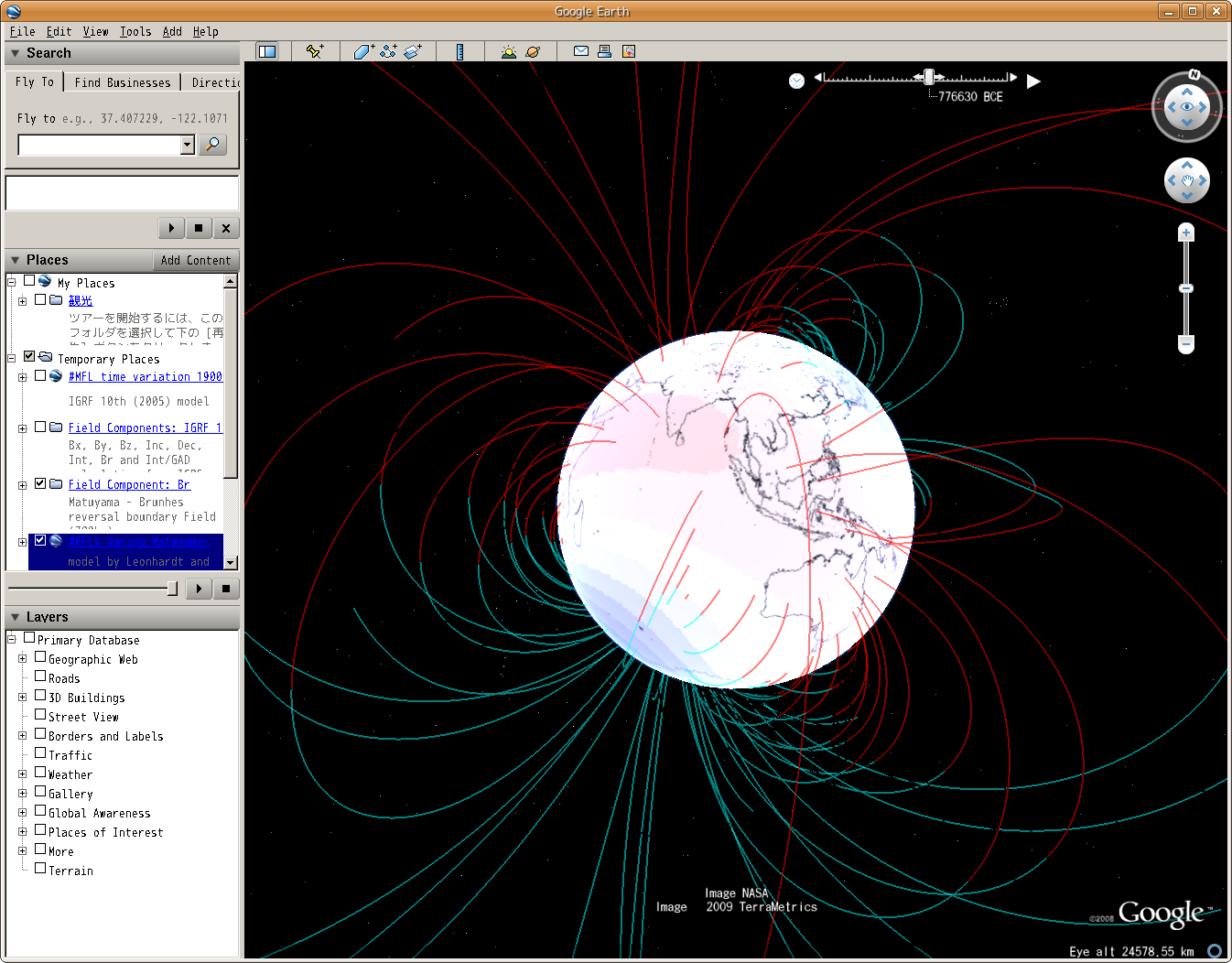Click the Add Placemark pushpin icon
Viewport: 1232px width, 963px height.
314,51
